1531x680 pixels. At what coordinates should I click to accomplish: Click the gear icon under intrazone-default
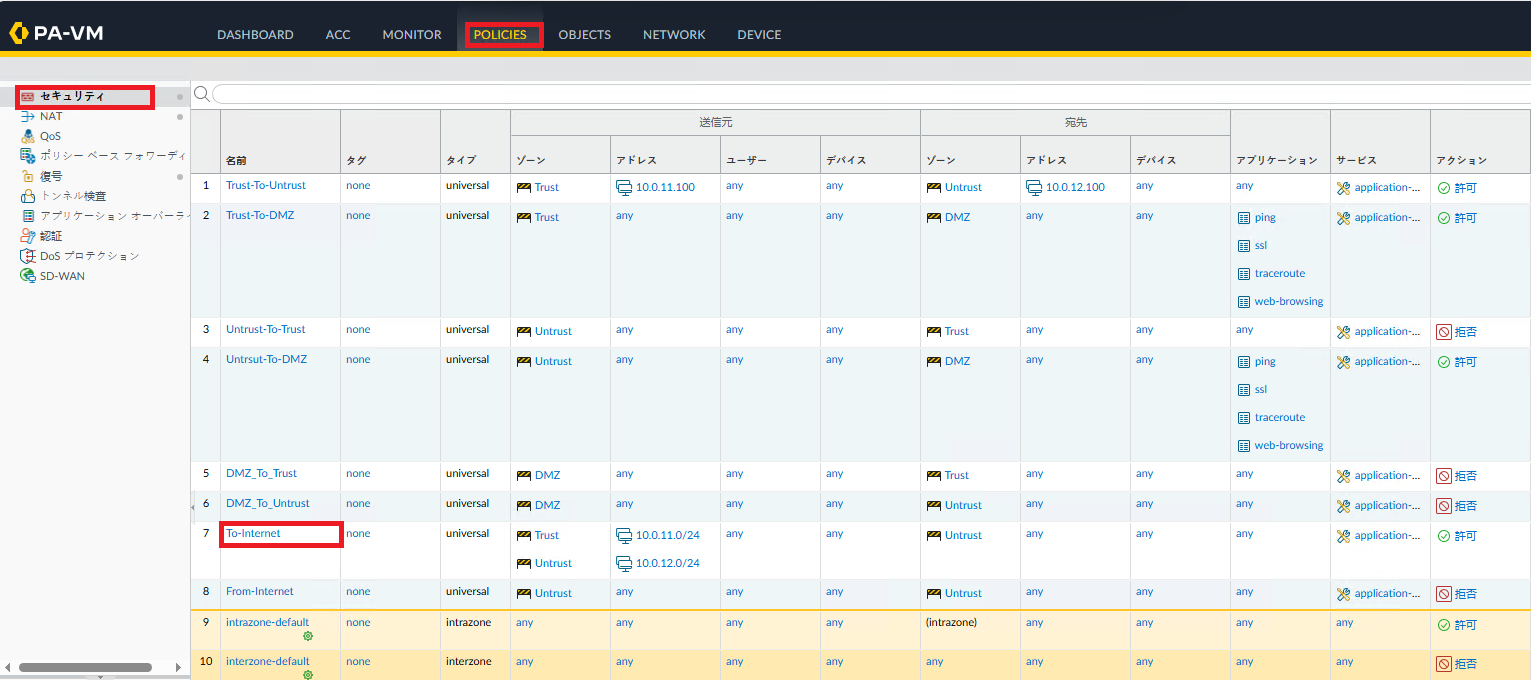coord(308,636)
